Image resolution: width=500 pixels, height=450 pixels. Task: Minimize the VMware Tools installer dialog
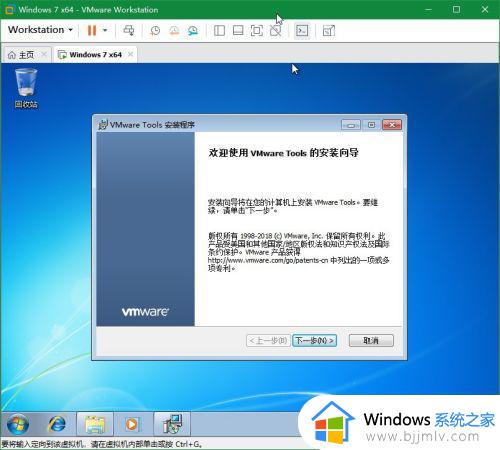click(x=351, y=125)
